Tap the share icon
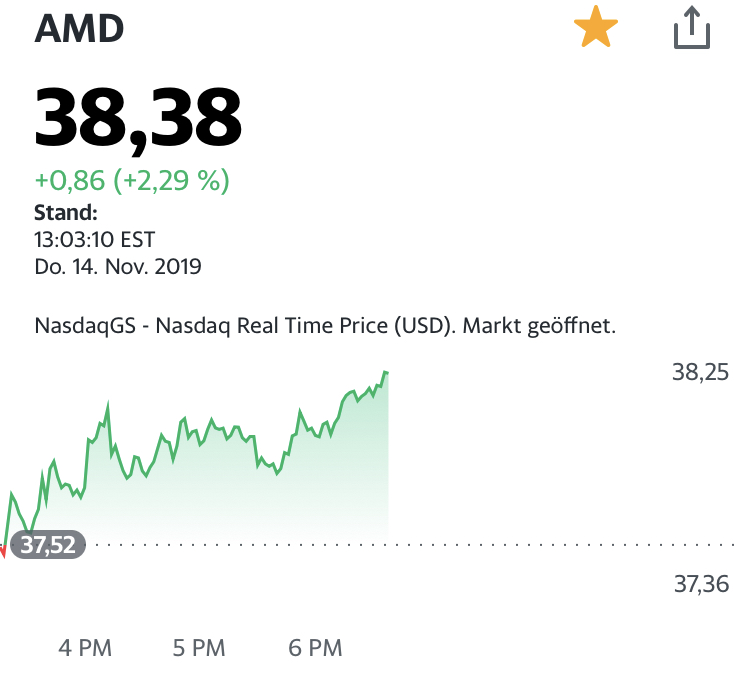 tap(690, 29)
